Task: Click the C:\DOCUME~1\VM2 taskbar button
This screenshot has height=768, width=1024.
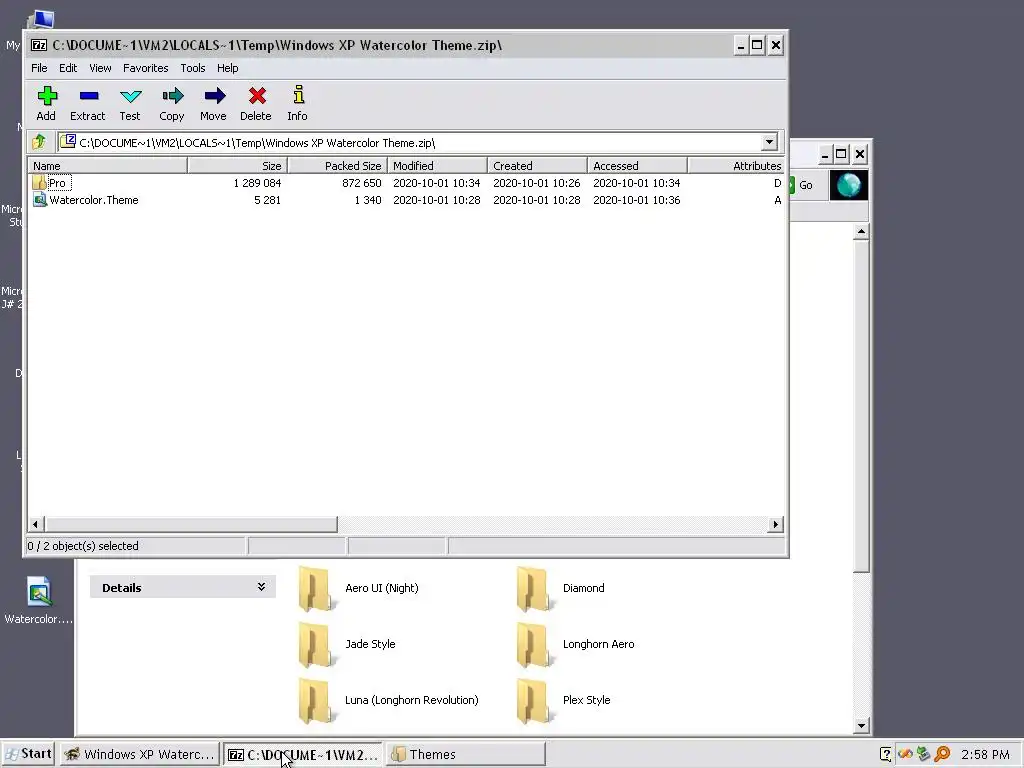Action: tap(303, 754)
